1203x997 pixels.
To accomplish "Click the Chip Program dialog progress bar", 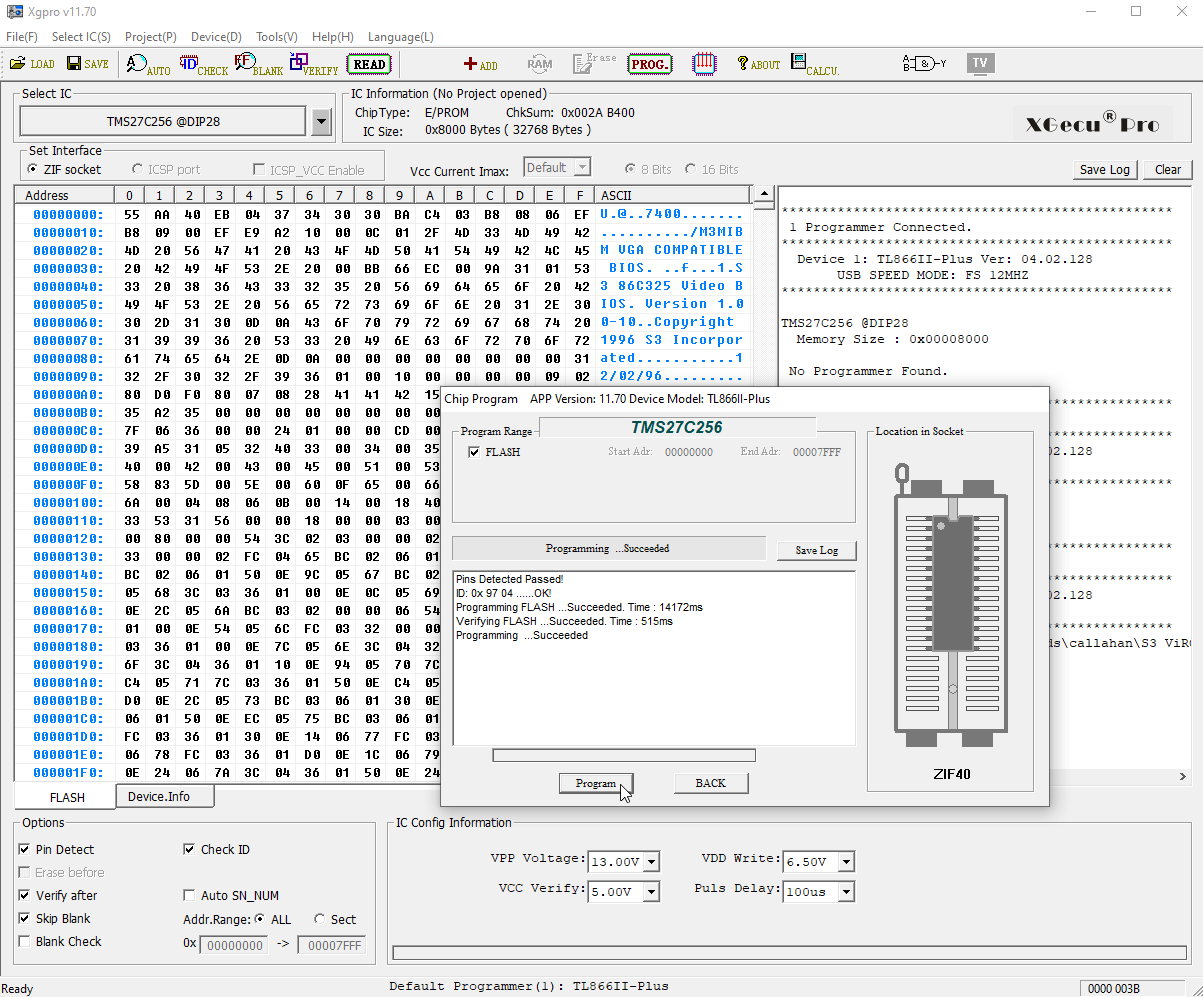I will [624, 755].
